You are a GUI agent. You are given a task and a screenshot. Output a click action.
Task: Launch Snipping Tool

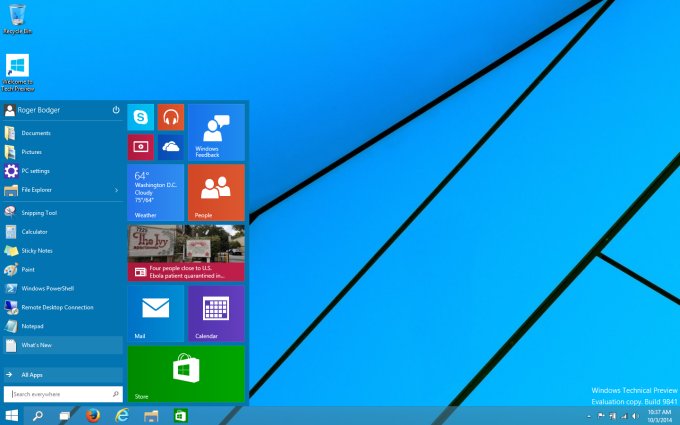point(63,212)
